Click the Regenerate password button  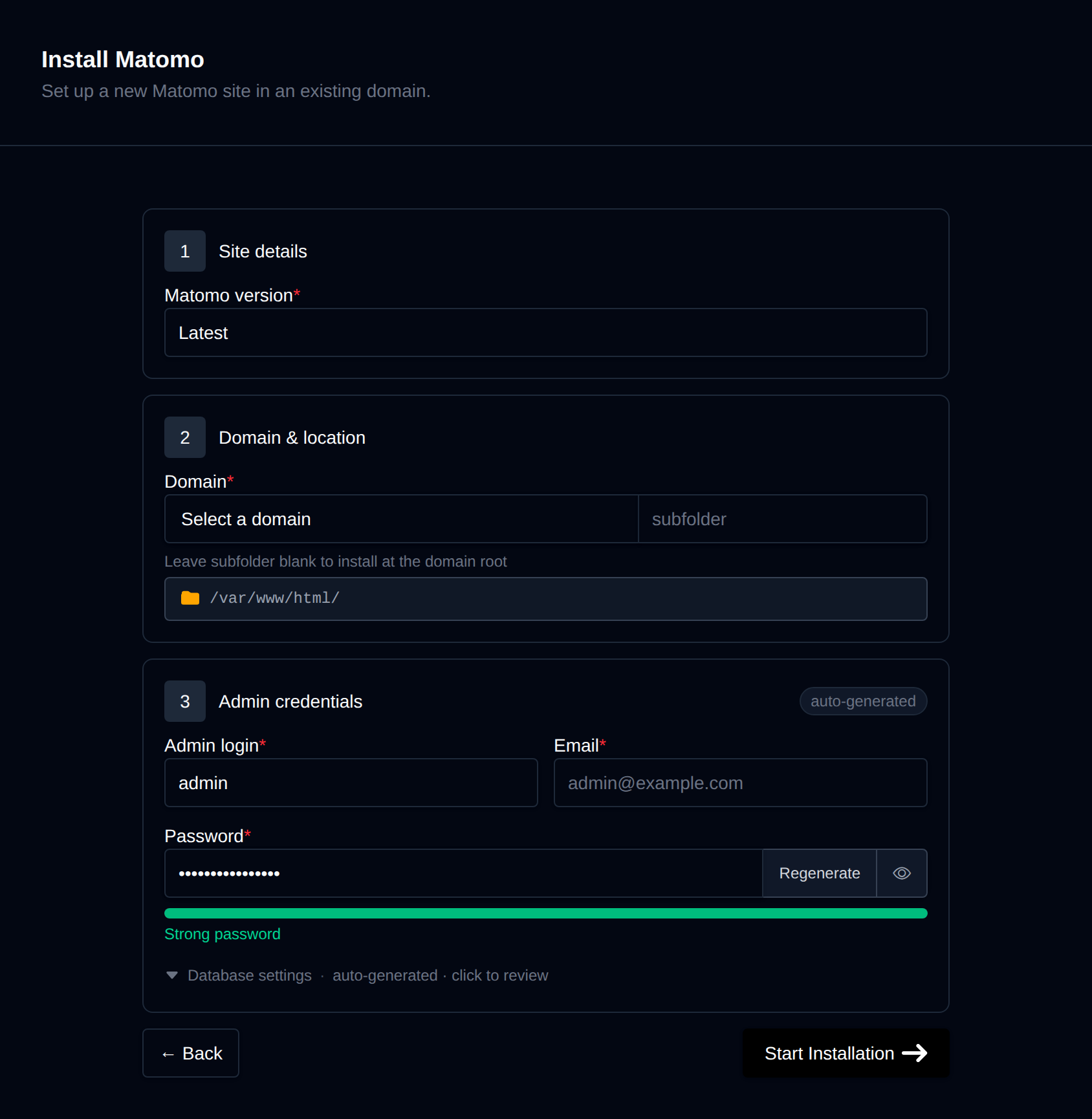tap(820, 873)
